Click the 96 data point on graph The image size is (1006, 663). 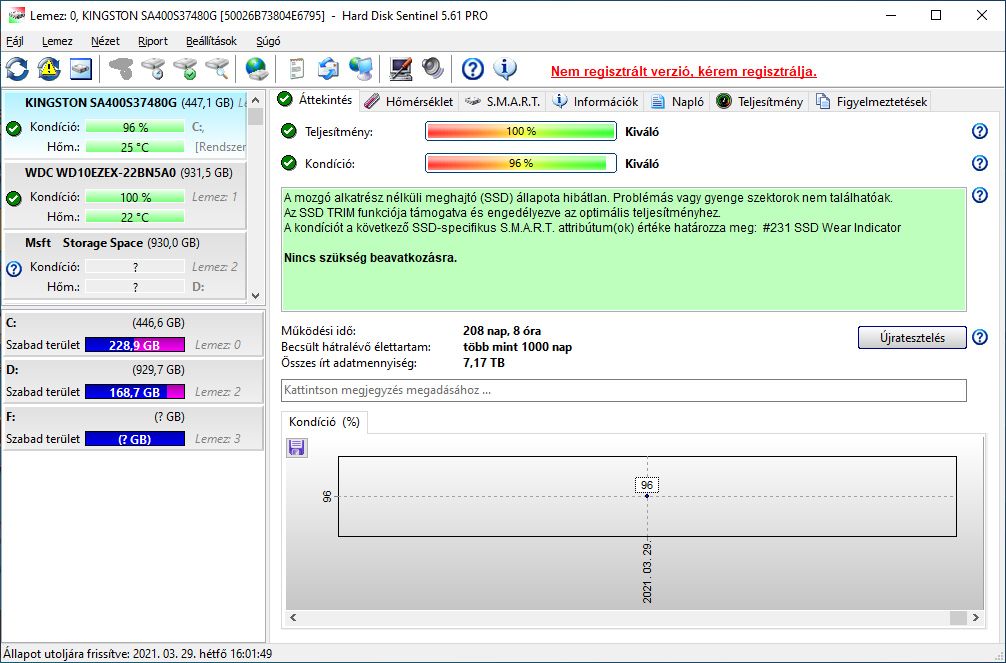click(647, 495)
